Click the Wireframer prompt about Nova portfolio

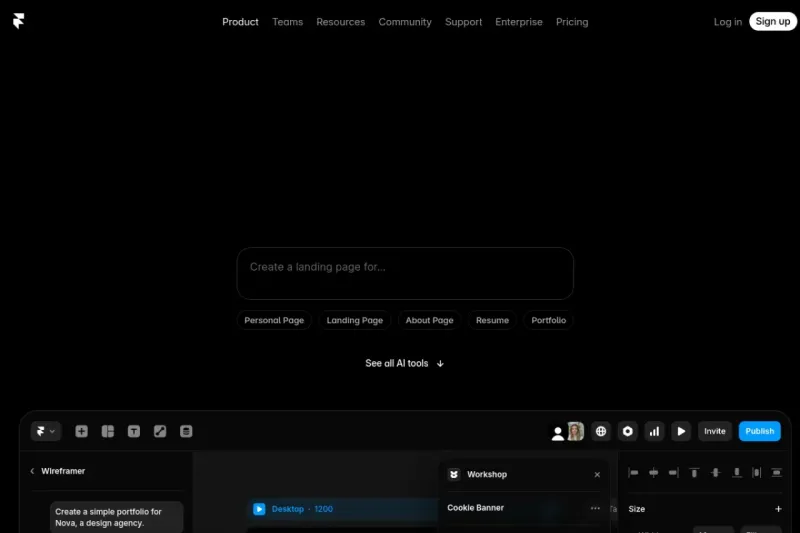116,517
